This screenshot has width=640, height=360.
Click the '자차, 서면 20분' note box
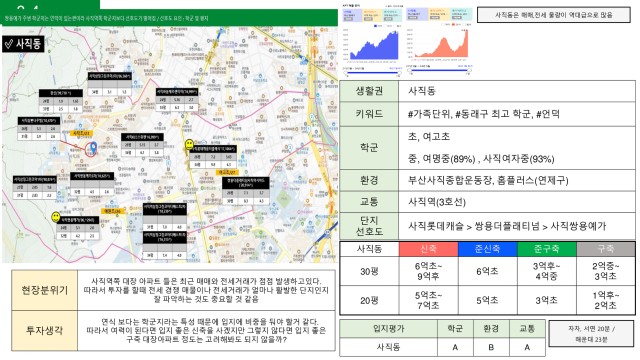(591, 334)
